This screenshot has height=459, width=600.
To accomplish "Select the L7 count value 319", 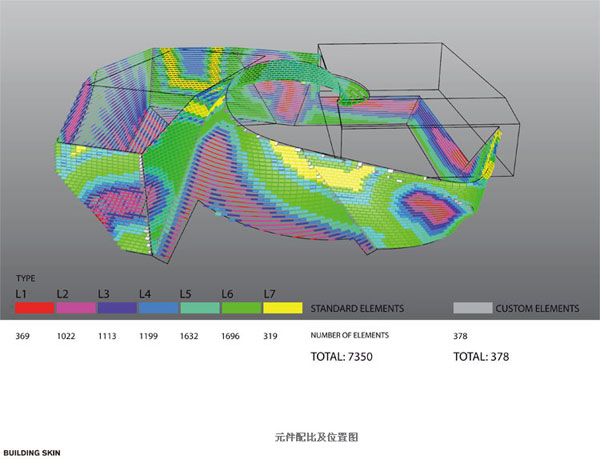I will pyautogui.click(x=271, y=337).
